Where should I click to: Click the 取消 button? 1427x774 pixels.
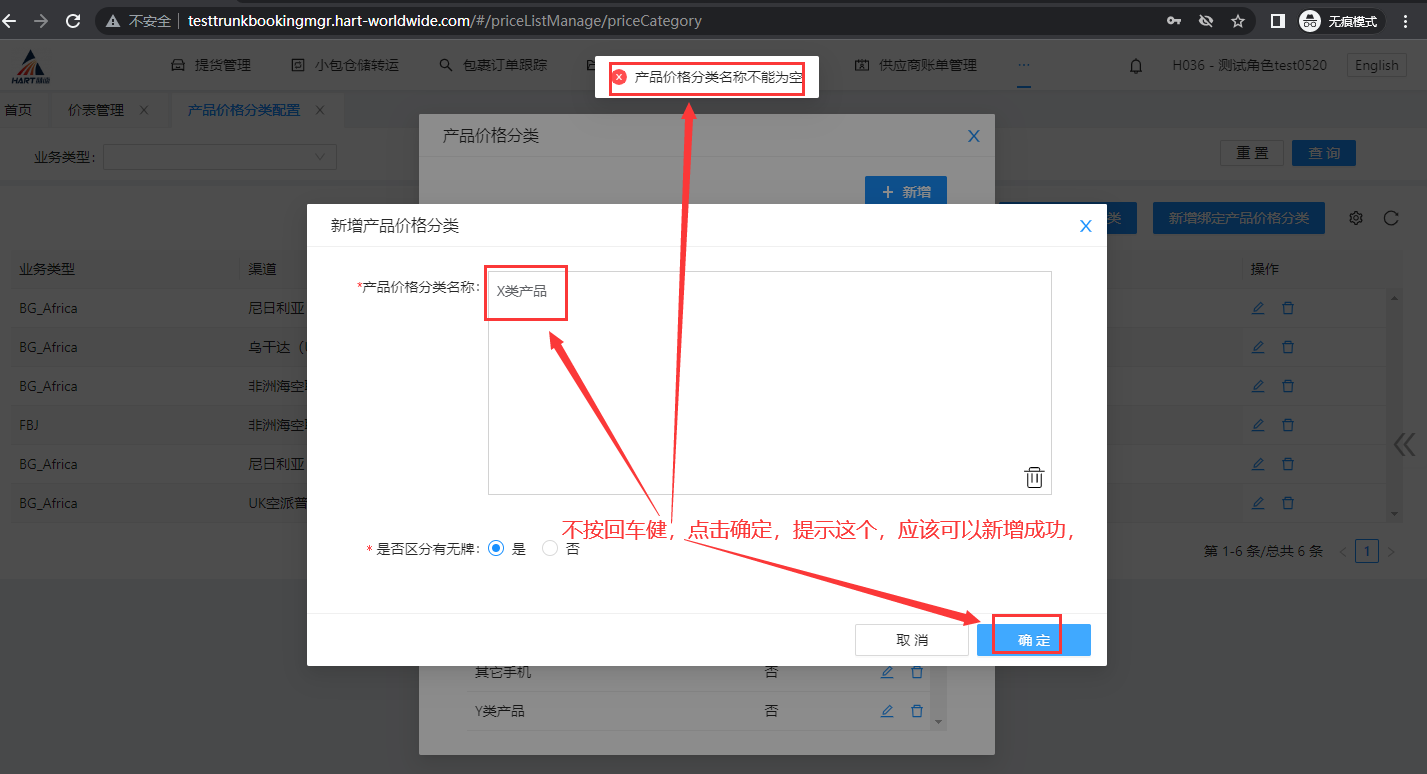pyautogui.click(x=911, y=640)
